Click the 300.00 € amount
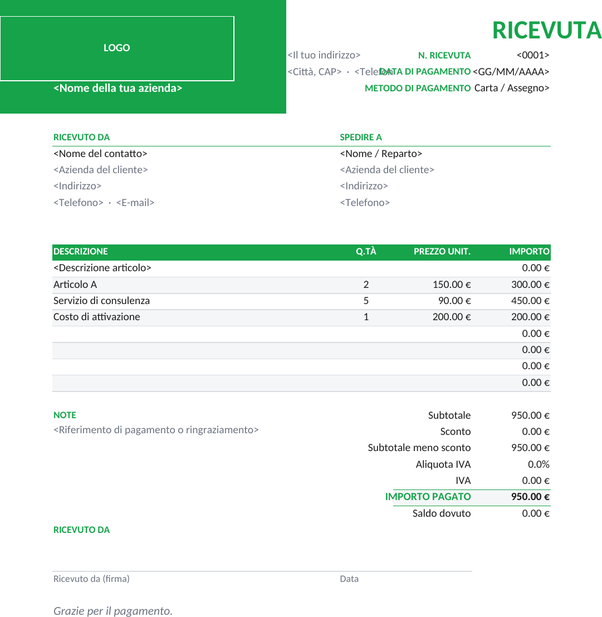 coord(530,284)
